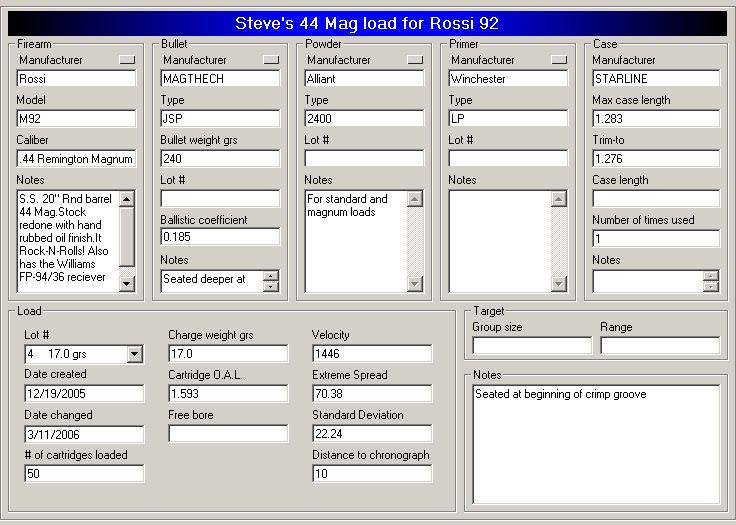Click down arrow of Firearm Notes scrollbar
The height and width of the screenshot is (525, 736).
[127, 283]
